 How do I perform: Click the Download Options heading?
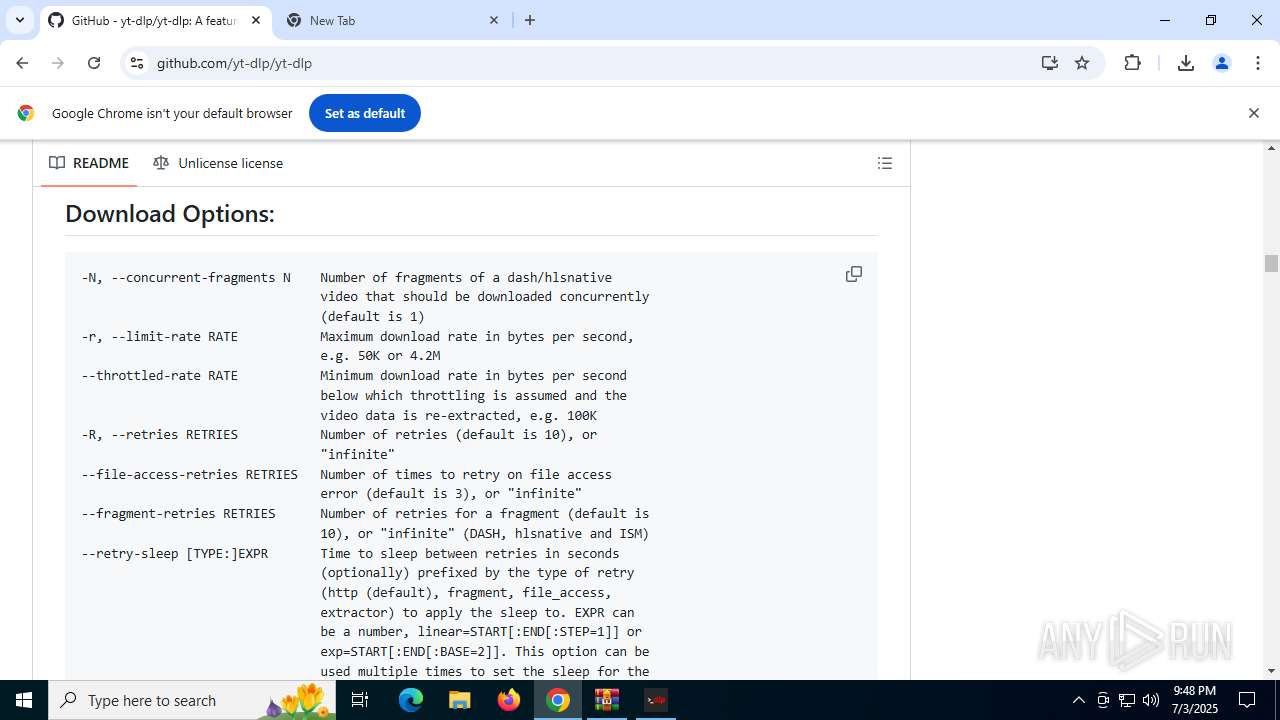170,213
